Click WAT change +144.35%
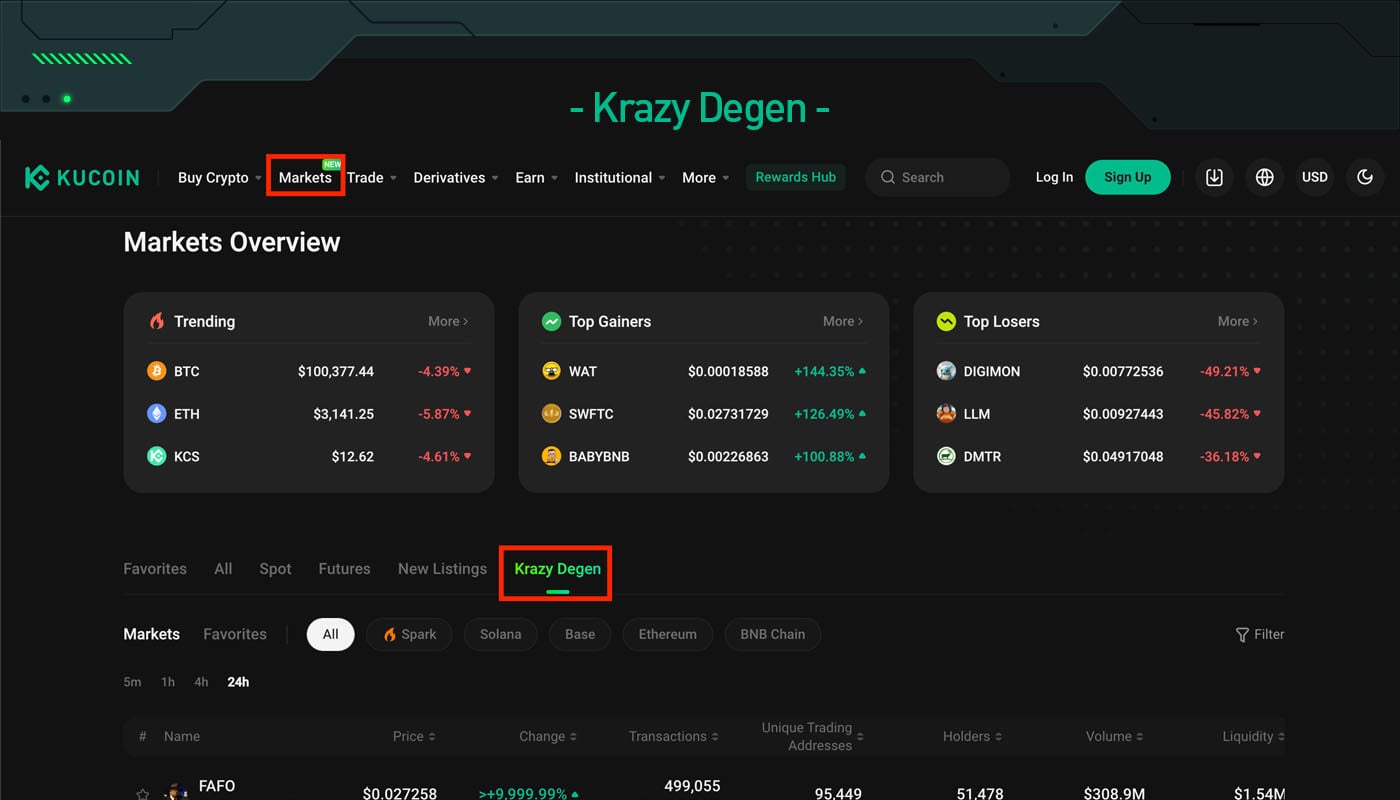This screenshot has width=1400, height=800. point(830,371)
